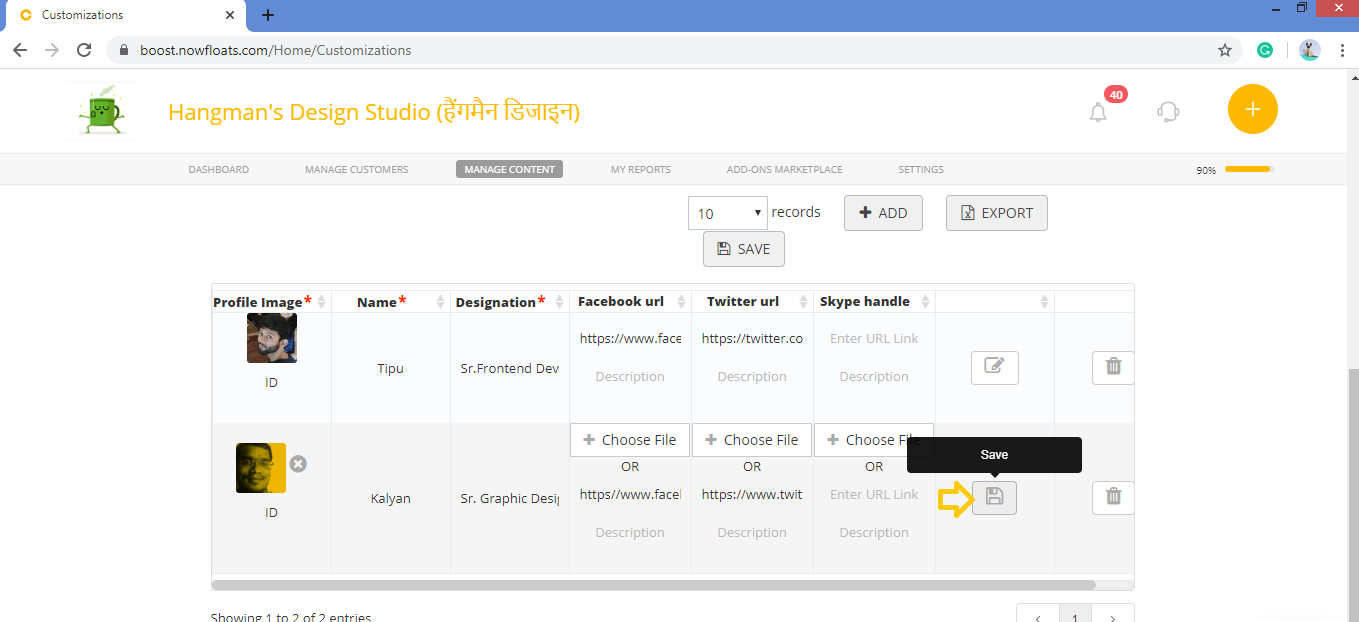Screen dimensions: 1359x622
Task: Open the Chrome profile avatar
Action: pos(1309,50)
